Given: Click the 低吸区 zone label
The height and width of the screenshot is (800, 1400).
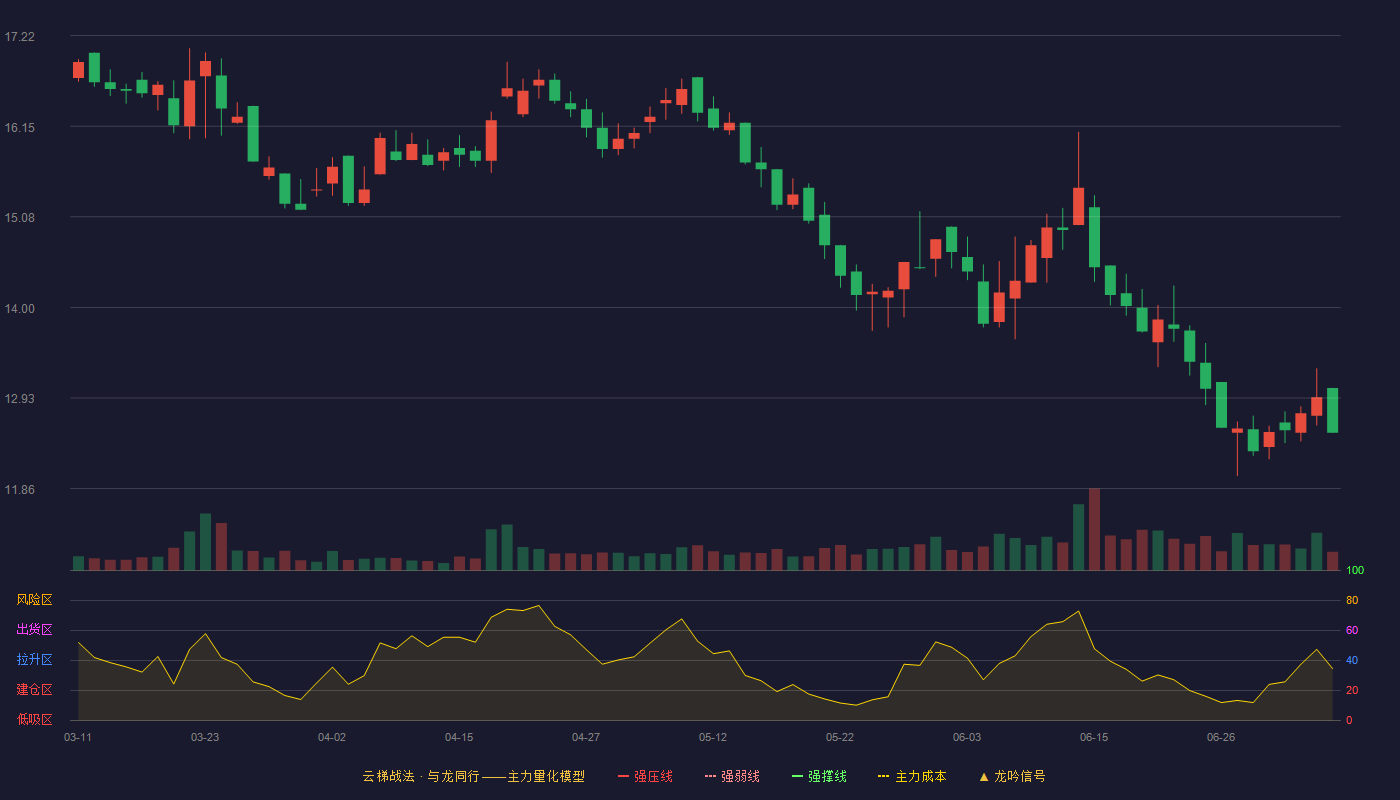Looking at the screenshot, I should tap(34, 719).
